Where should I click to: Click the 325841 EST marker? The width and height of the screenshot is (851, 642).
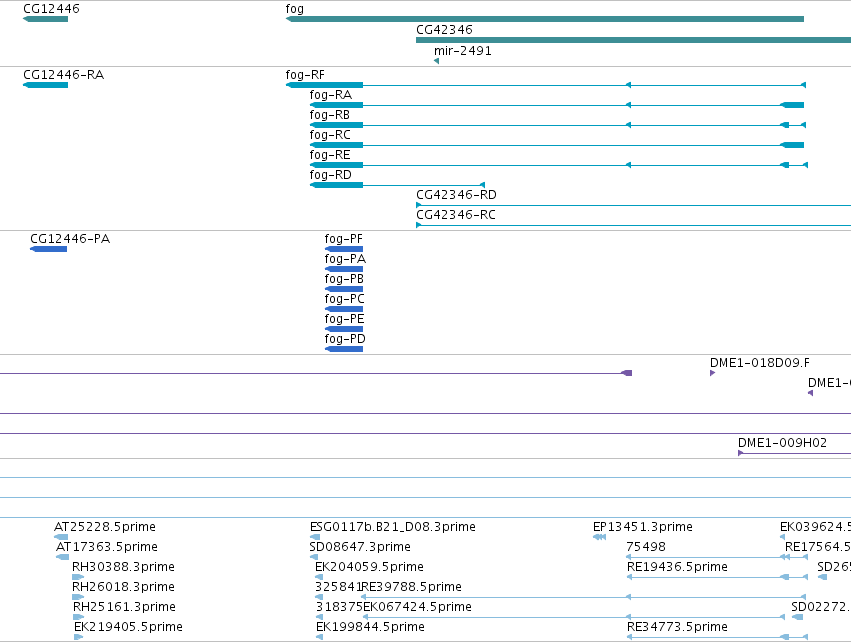click(x=319, y=597)
